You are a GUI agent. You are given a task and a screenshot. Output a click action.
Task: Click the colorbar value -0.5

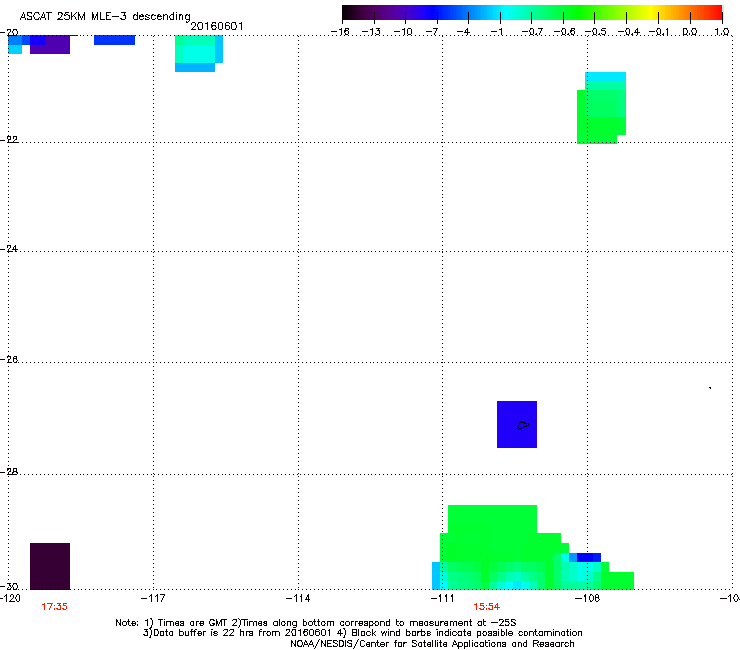(596, 32)
